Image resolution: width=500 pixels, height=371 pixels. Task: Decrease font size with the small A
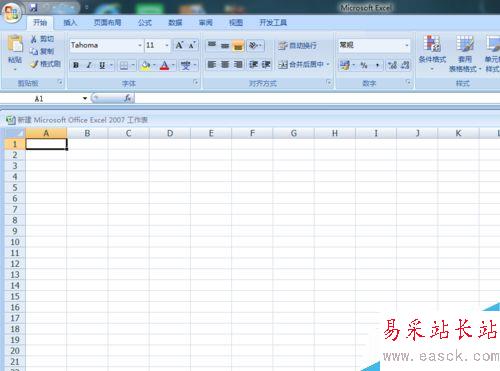[191, 45]
